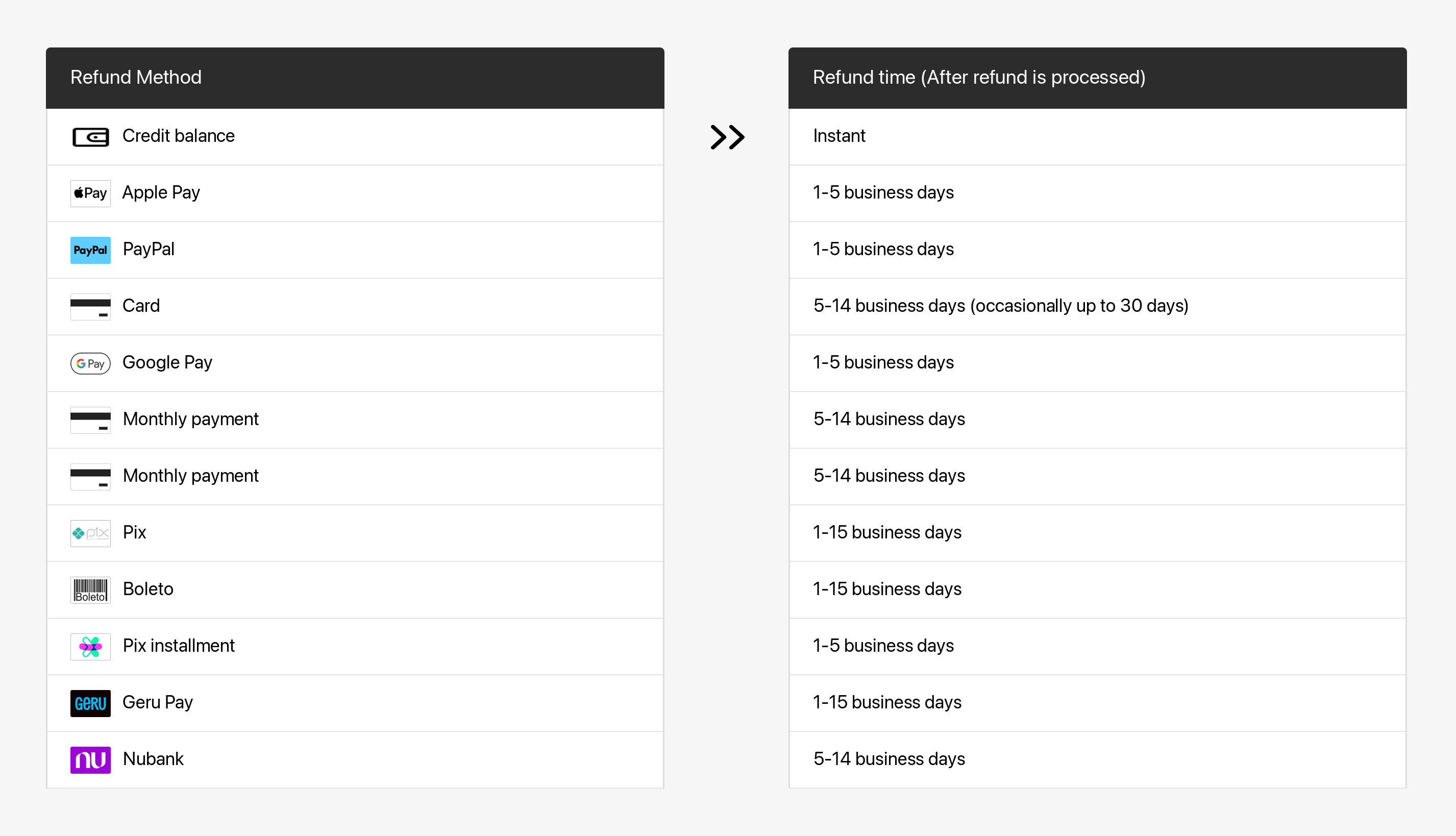Click the Apple Pay logo icon
Viewport: 1456px width, 836px height.
(90, 193)
